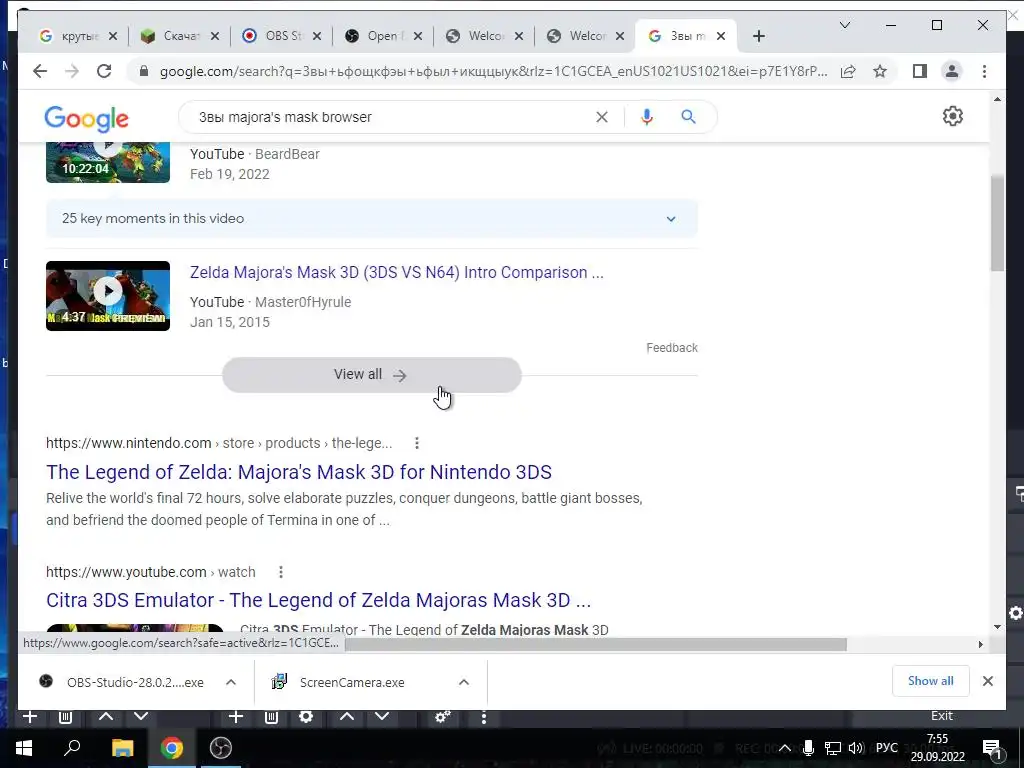Clear the search box with the X
1024x768 pixels.
[x=601, y=117]
